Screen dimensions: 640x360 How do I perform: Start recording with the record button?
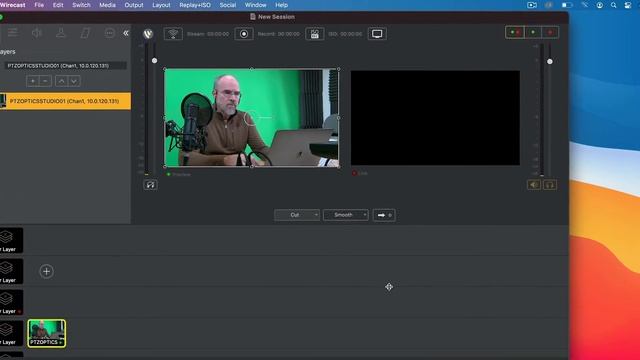tap(244, 34)
